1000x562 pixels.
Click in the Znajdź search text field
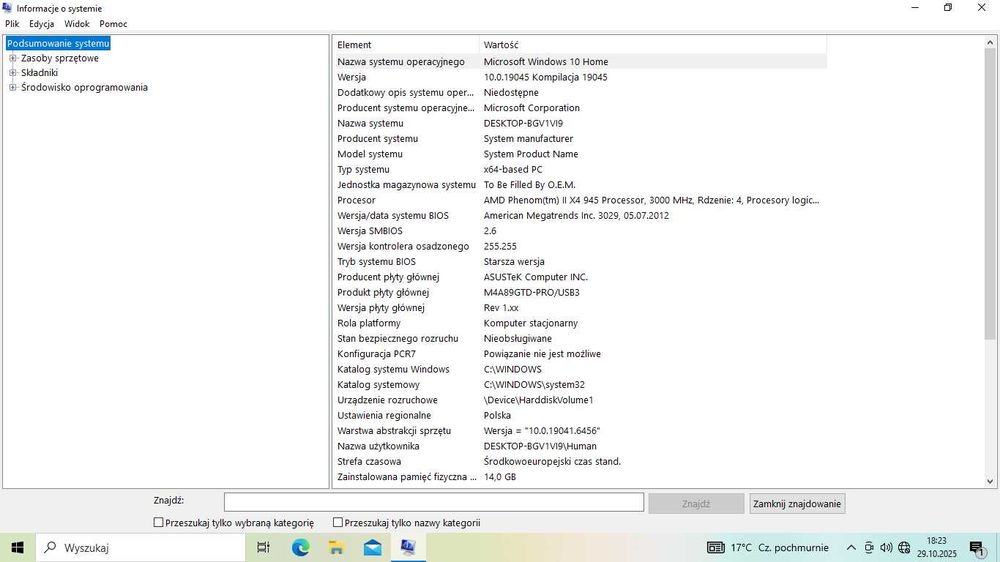(x=434, y=502)
